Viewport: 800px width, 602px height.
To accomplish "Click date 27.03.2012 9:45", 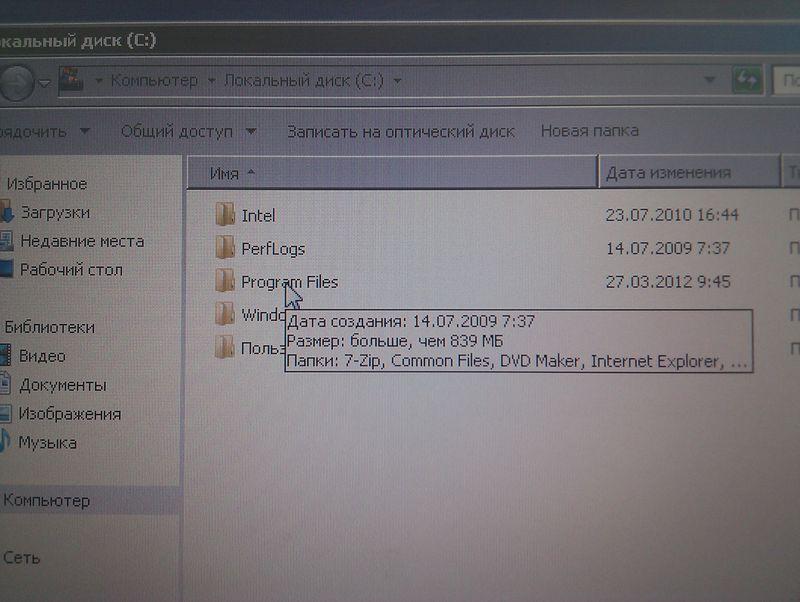I will click(x=668, y=281).
